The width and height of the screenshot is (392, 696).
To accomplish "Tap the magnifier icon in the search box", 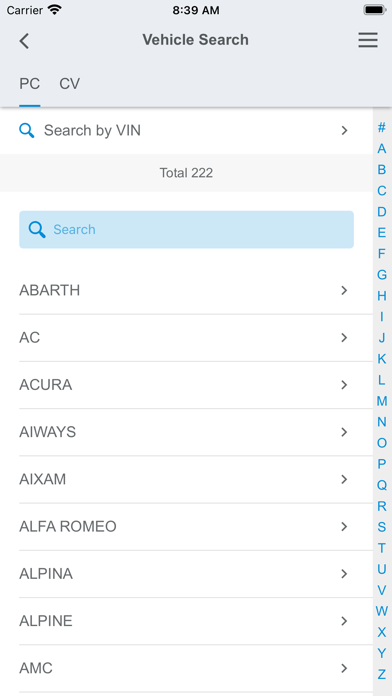I will [37, 229].
